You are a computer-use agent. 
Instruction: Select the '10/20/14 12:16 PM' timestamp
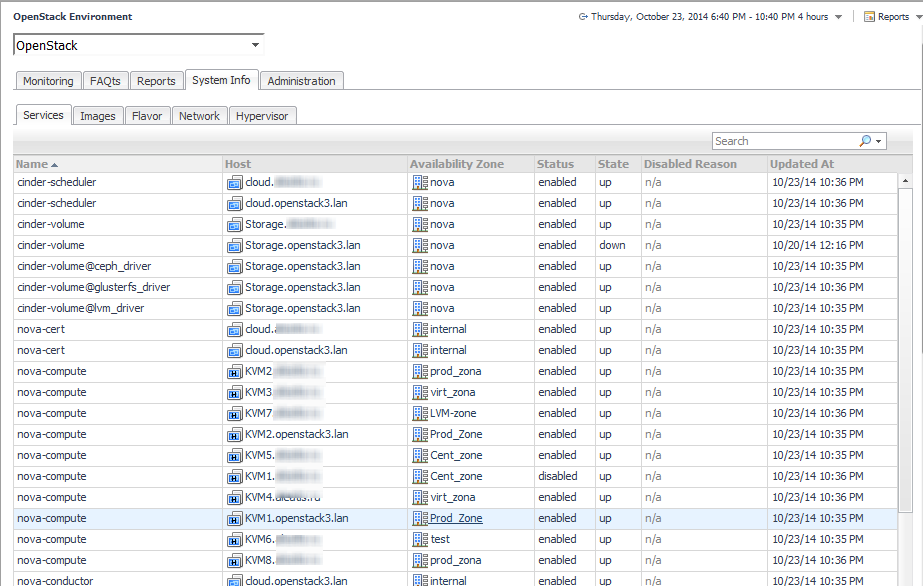click(x=818, y=245)
